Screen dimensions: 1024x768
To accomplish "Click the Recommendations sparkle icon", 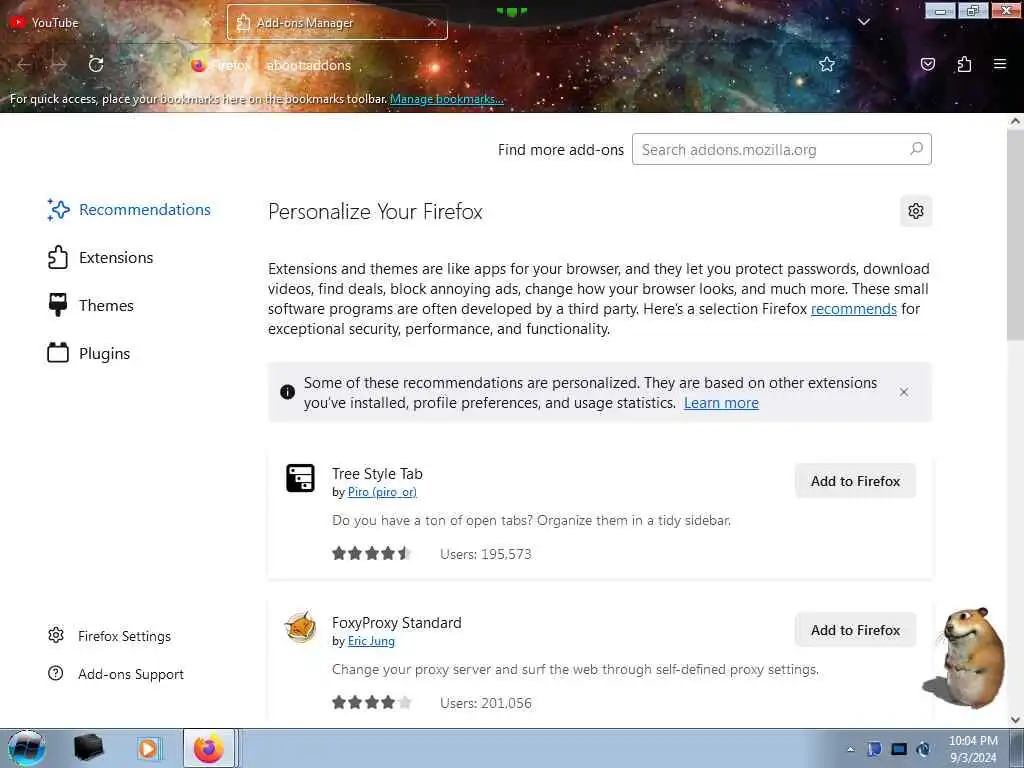I will point(57,210).
